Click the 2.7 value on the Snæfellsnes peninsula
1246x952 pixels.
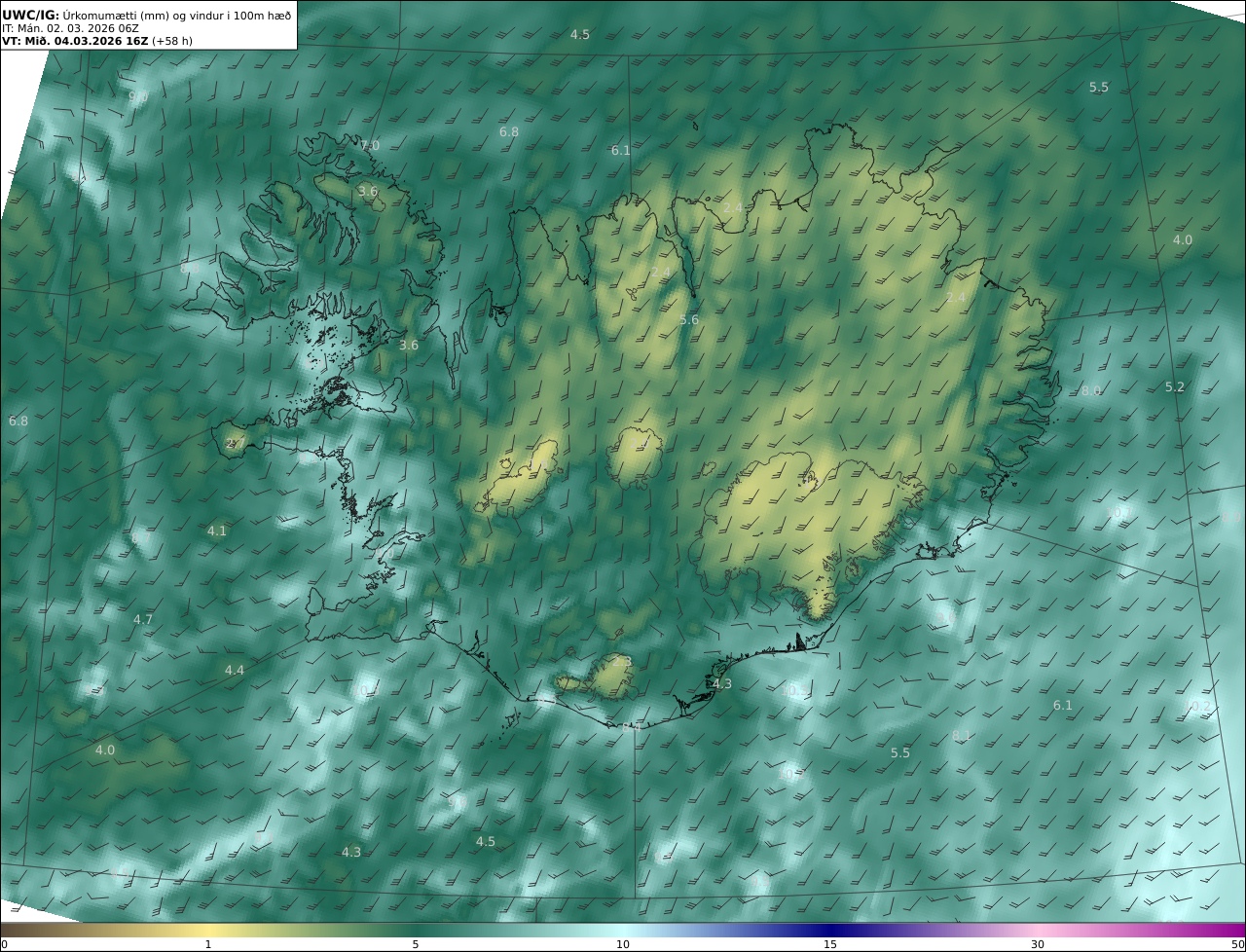coord(235,444)
